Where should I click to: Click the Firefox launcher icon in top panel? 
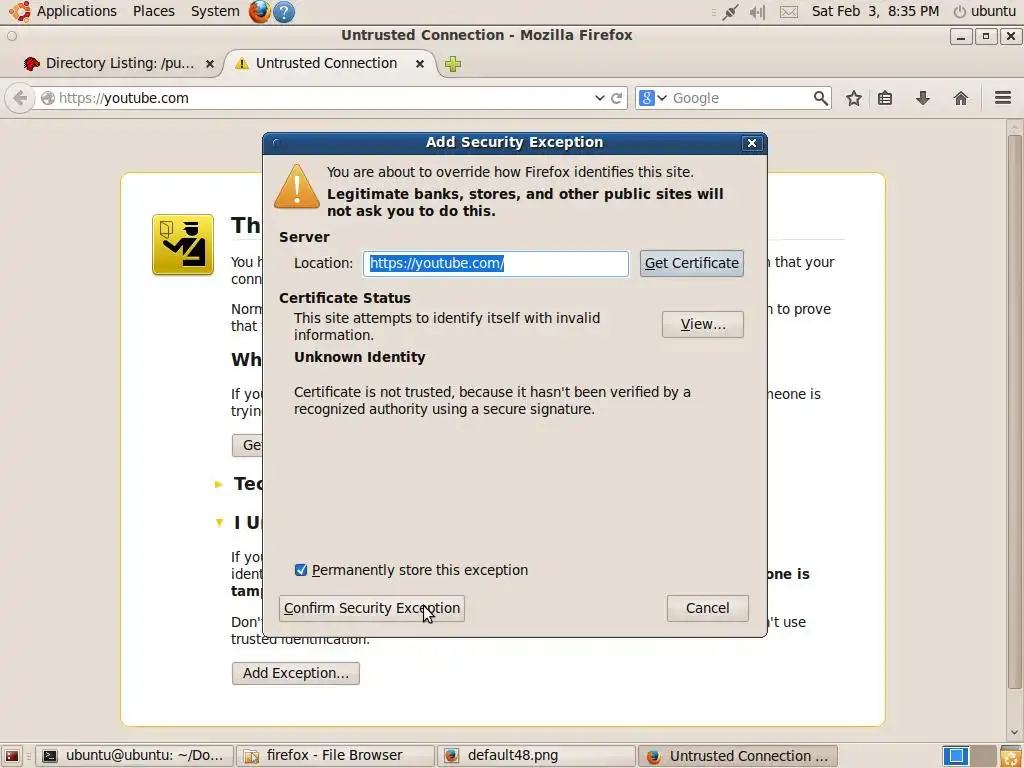tap(259, 12)
